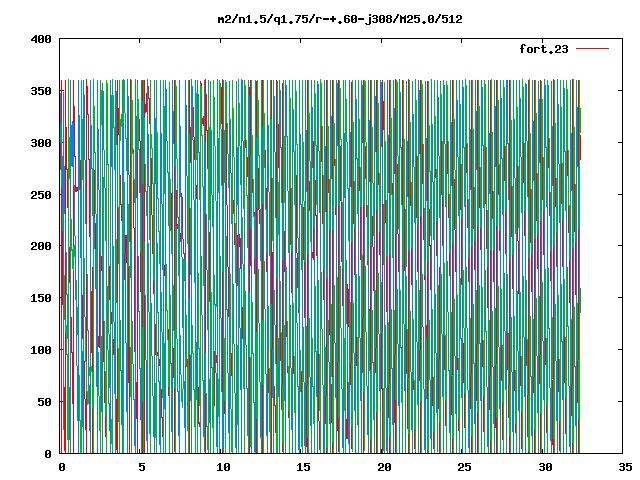Click the y-axis label 350
The image size is (640, 480).
click(41, 91)
